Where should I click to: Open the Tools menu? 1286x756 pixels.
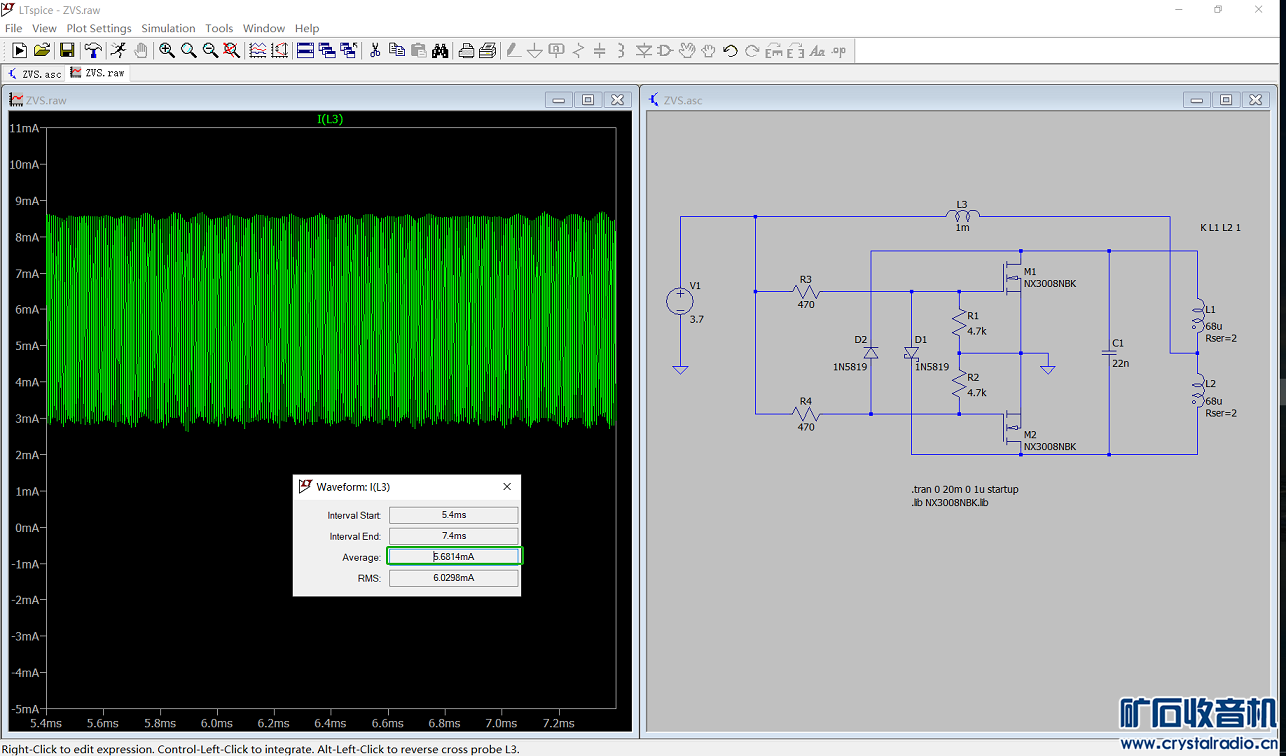pyautogui.click(x=219, y=28)
